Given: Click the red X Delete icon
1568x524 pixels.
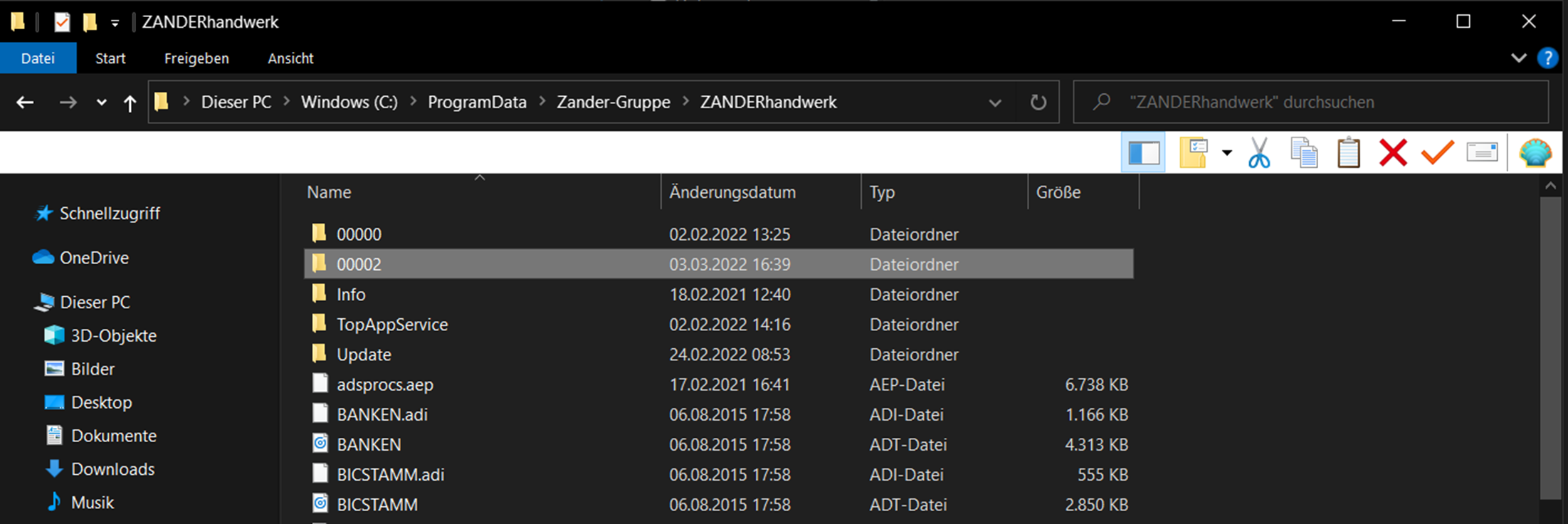Looking at the screenshot, I should click(x=1393, y=152).
